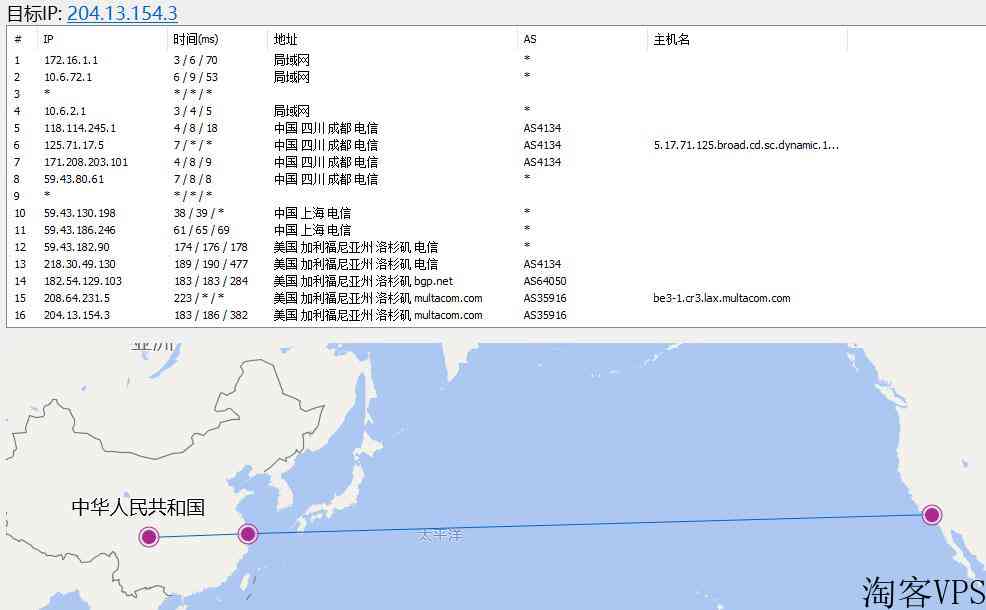
Task: Select hop 10 row with 59.43.130.198
Action: 80,213
